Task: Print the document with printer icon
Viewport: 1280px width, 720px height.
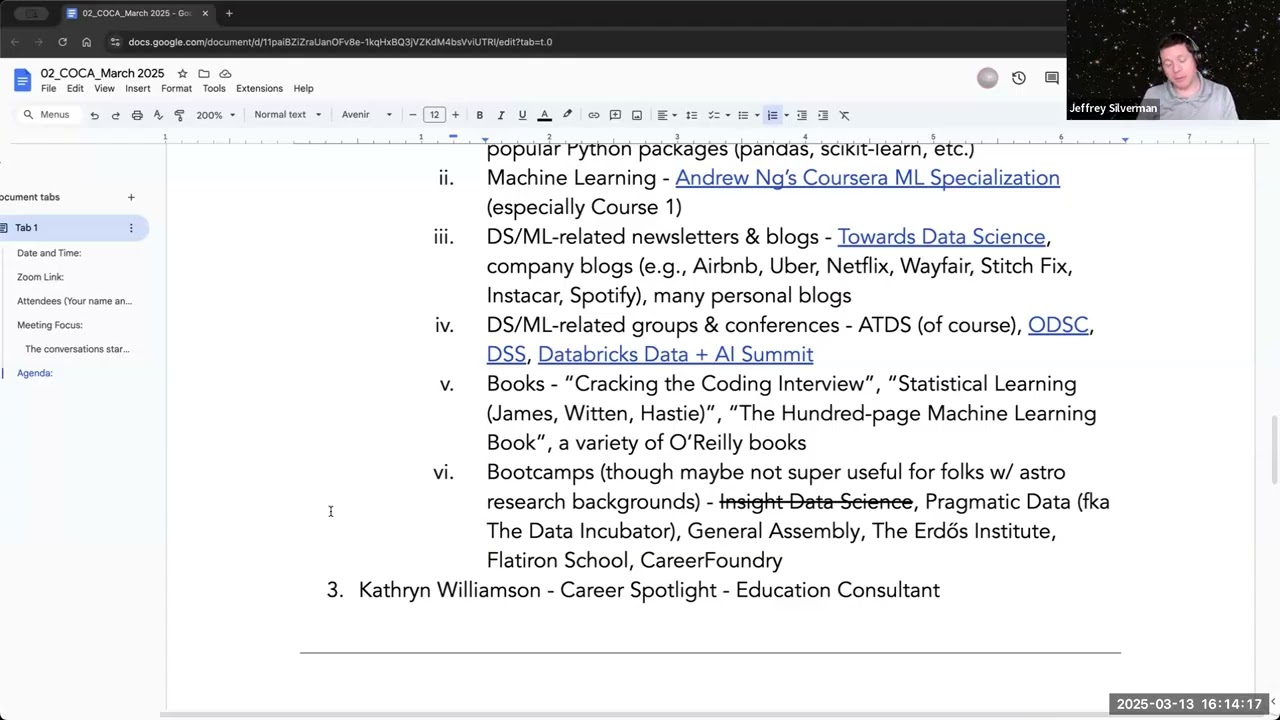Action: (137, 115)
